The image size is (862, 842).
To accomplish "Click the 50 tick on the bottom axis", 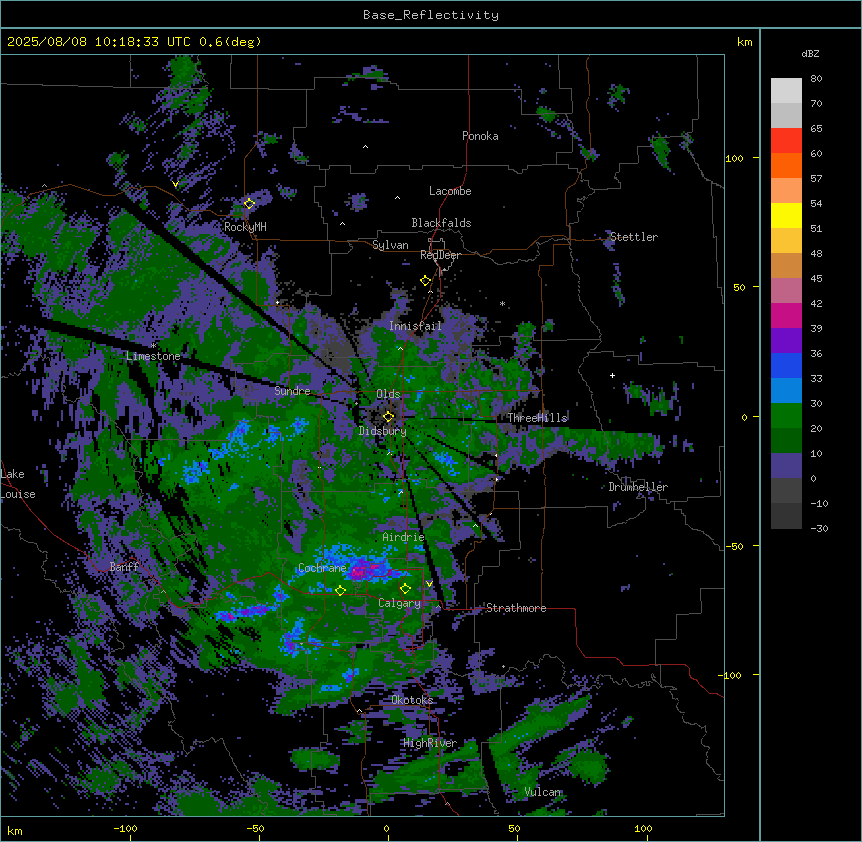I will click(513, 829).
